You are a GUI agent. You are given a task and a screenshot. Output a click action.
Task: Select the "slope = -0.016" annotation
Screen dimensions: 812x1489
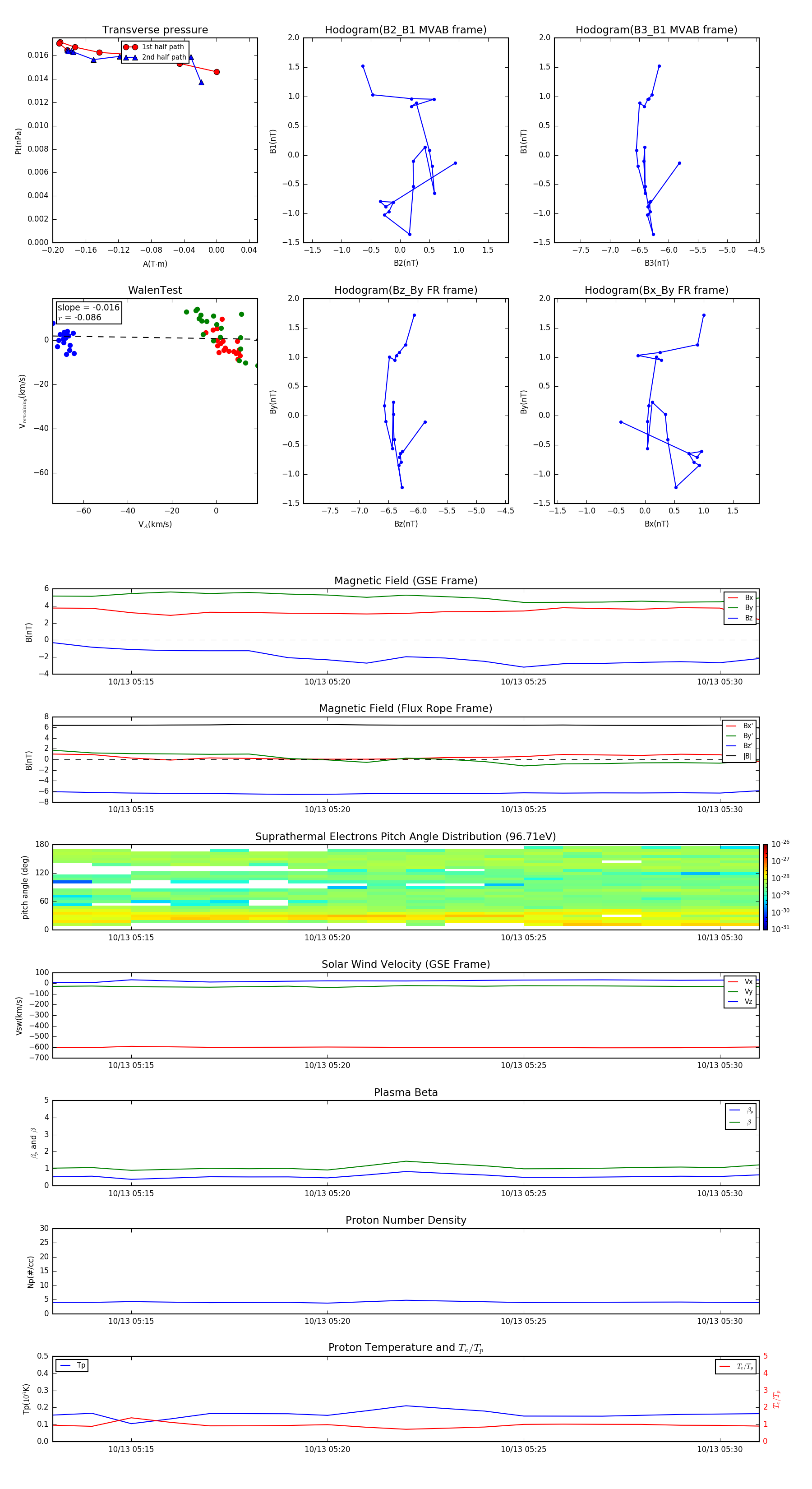pos(88,308)
